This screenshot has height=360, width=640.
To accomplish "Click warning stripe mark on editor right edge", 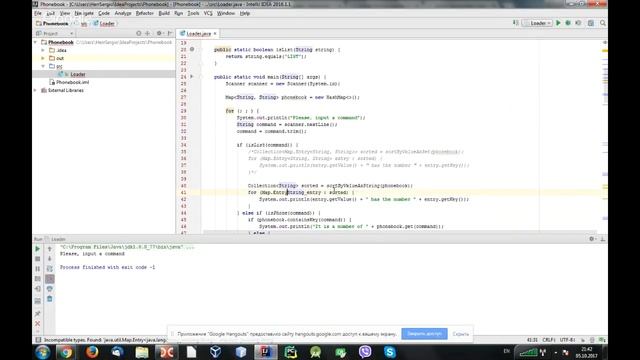I will (x=605, y=51).
